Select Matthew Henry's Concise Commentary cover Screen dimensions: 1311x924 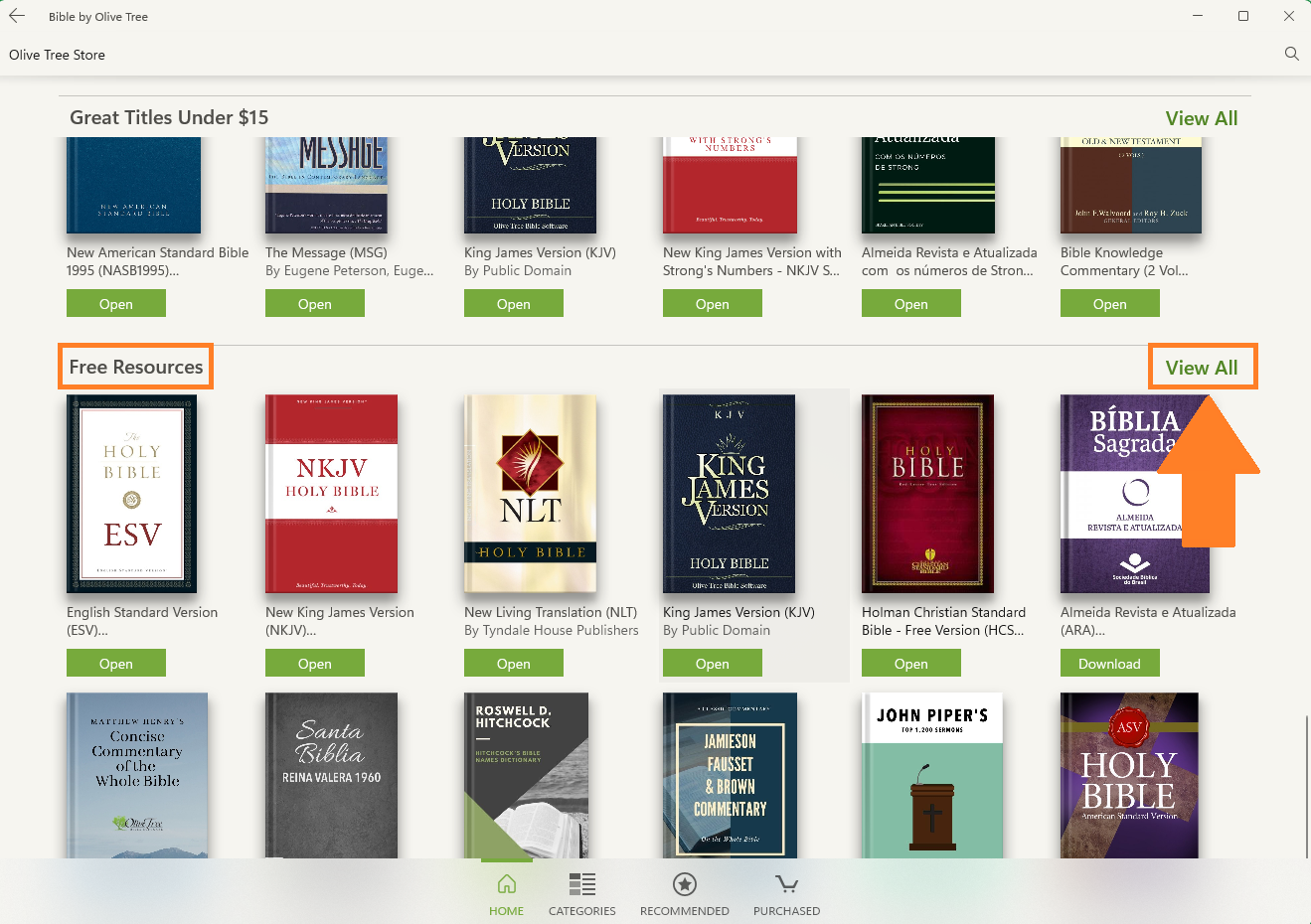click(x=137, y=775)
